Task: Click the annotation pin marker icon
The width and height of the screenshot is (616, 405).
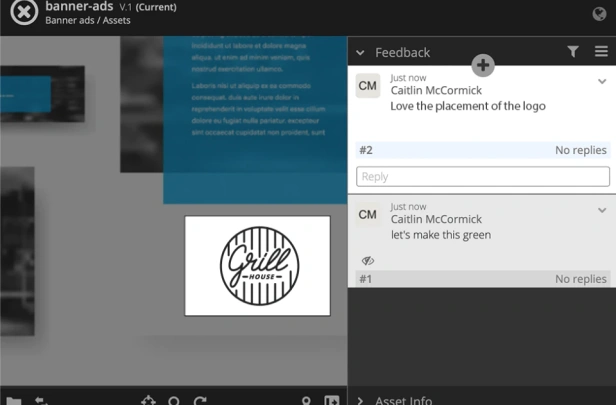Action: point(306,401)
